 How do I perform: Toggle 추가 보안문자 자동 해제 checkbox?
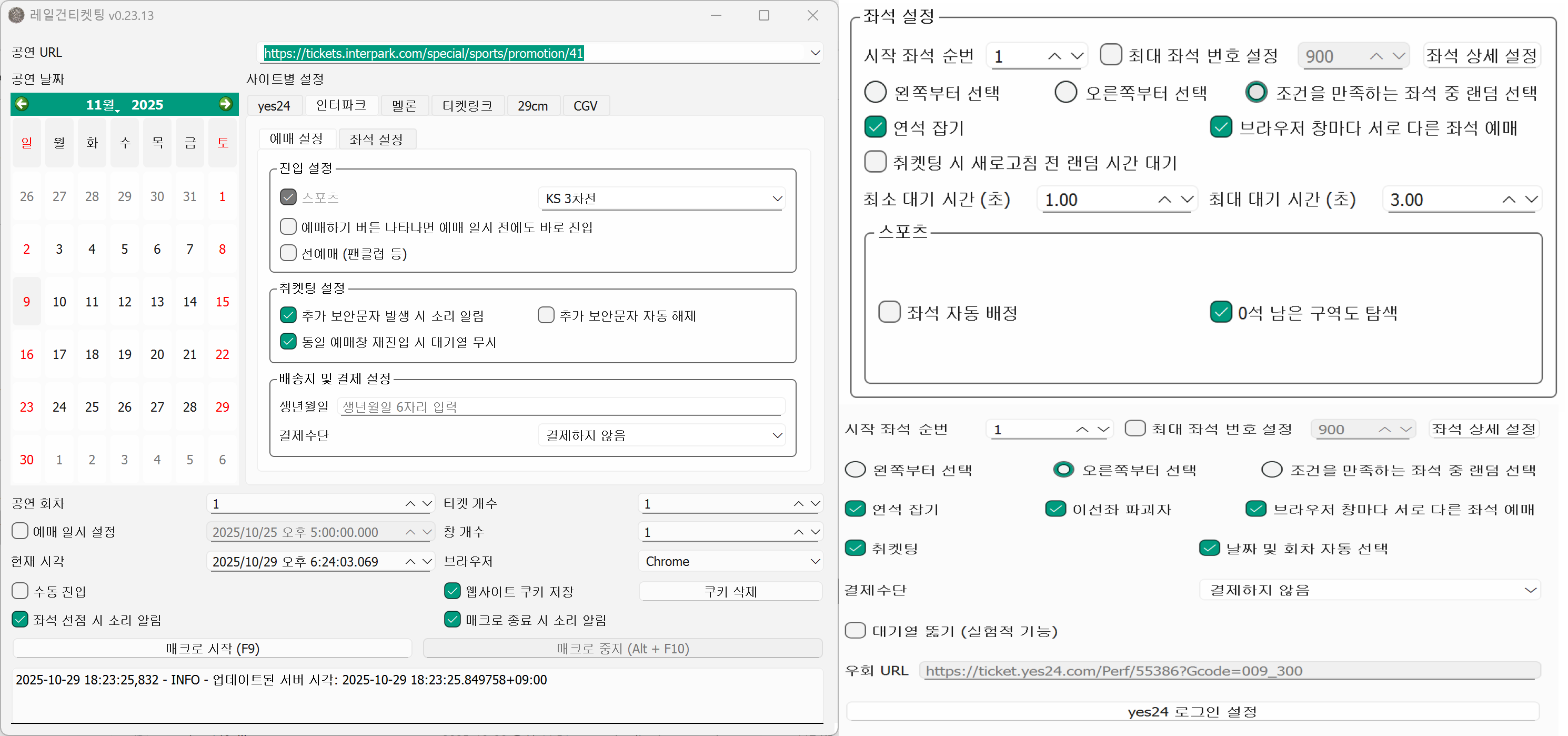[546, 315]
